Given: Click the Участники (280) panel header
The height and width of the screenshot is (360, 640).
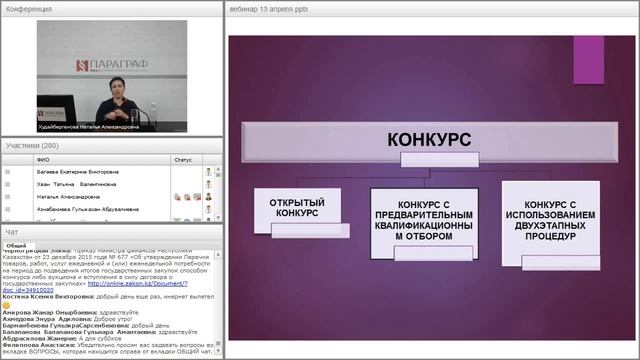Looking at the screenshot, I should pyautogui.click(x=112, y=146).
